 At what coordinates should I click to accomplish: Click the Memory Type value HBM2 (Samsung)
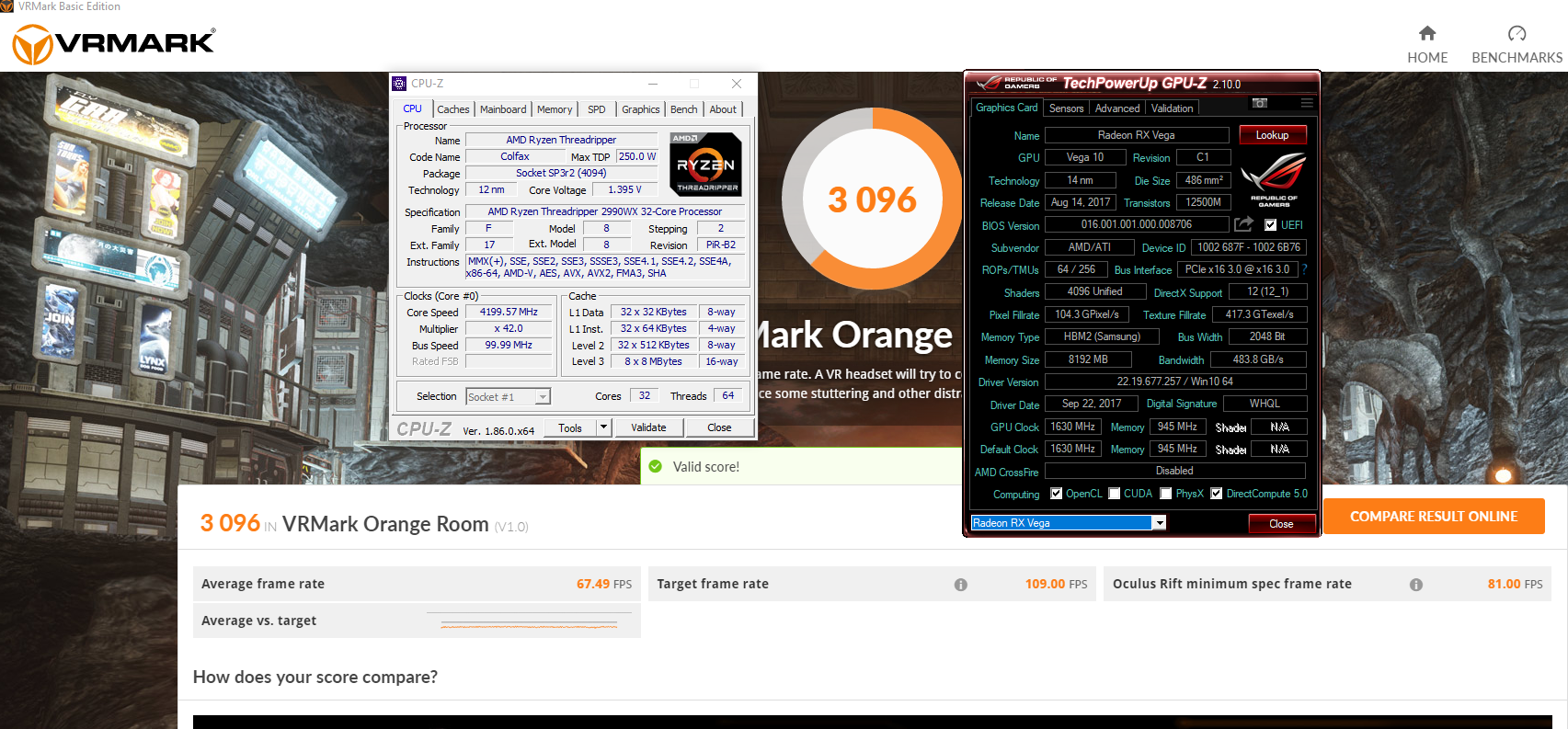tap(1102, 336)
